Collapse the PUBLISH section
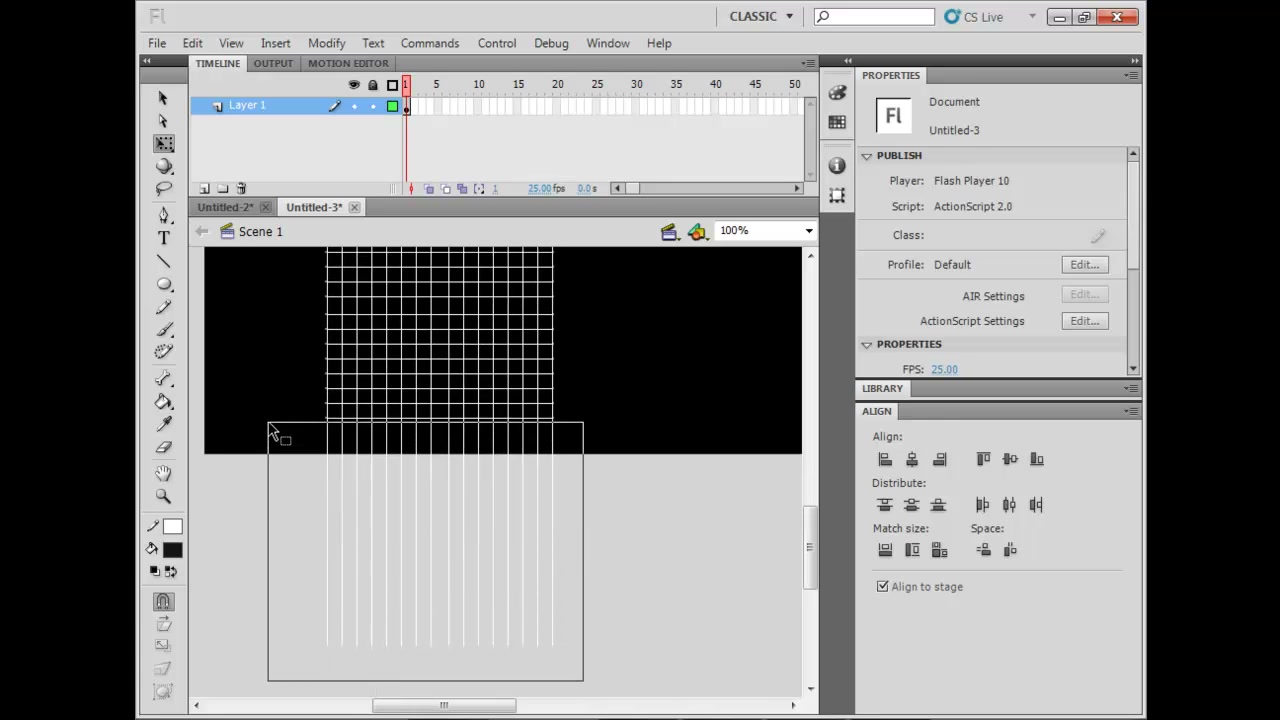The width and height of the screenshot is (1280, 720). 867,156
